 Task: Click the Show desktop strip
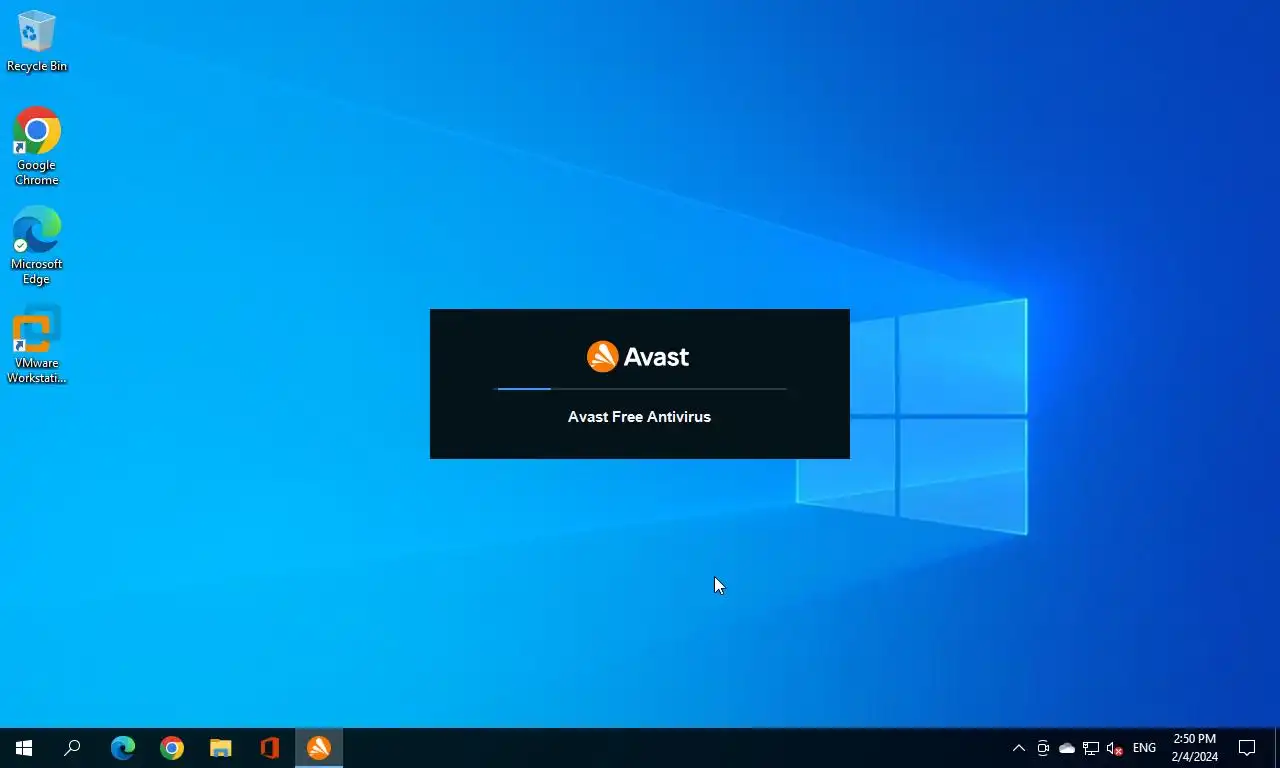pos(1277,748)
